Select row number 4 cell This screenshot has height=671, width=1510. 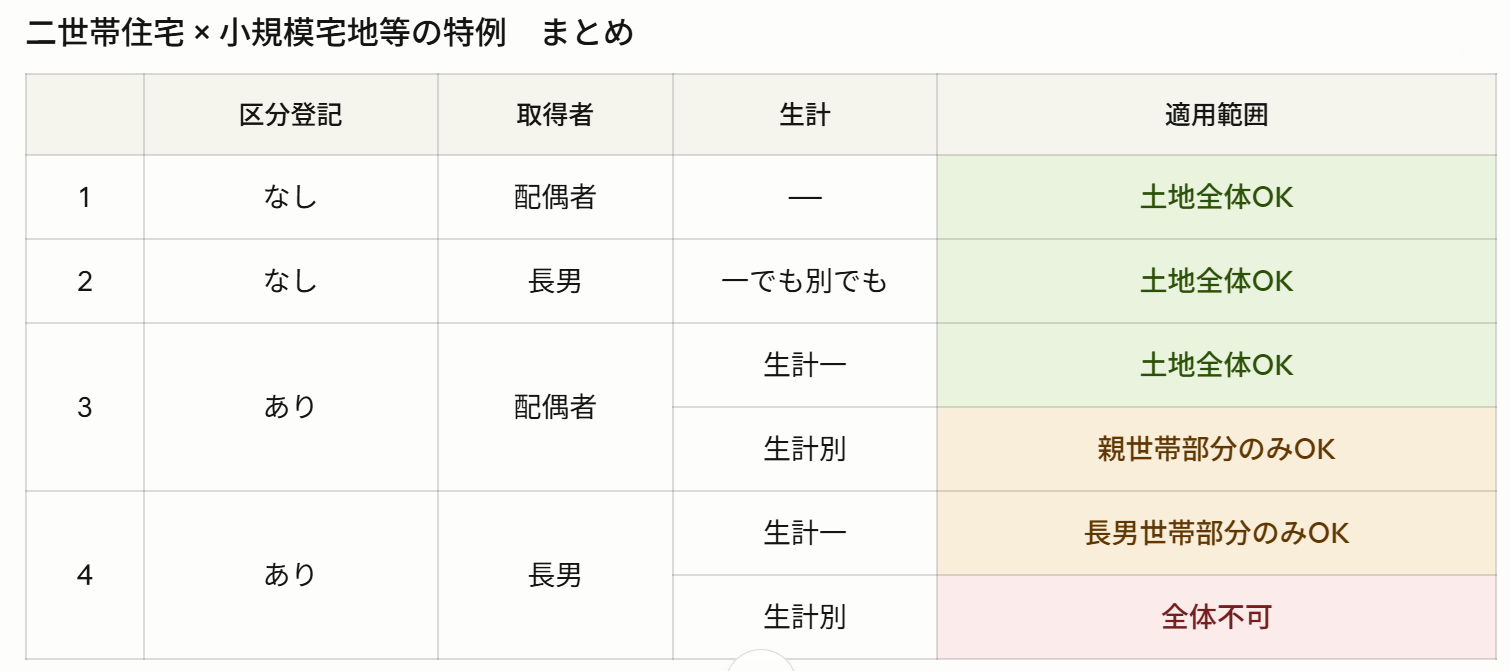point(85,575)
